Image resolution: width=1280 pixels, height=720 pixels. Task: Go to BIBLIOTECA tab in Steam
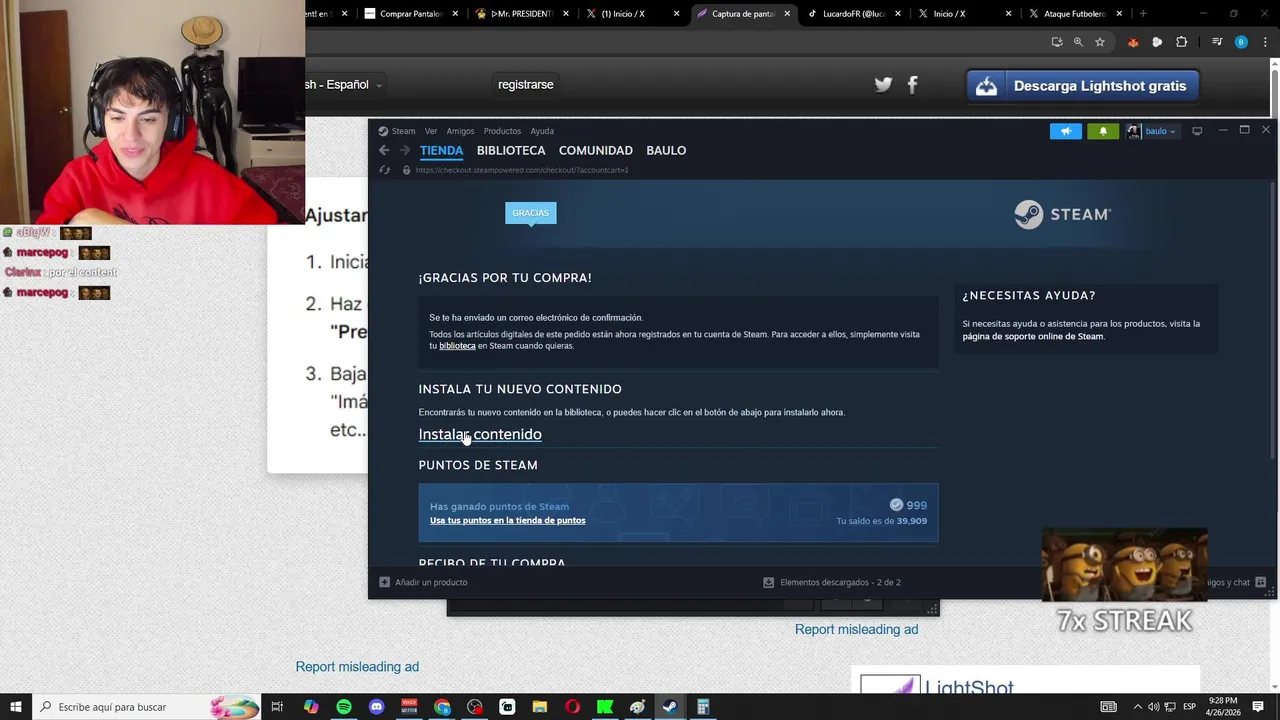[x=511, y=150]
